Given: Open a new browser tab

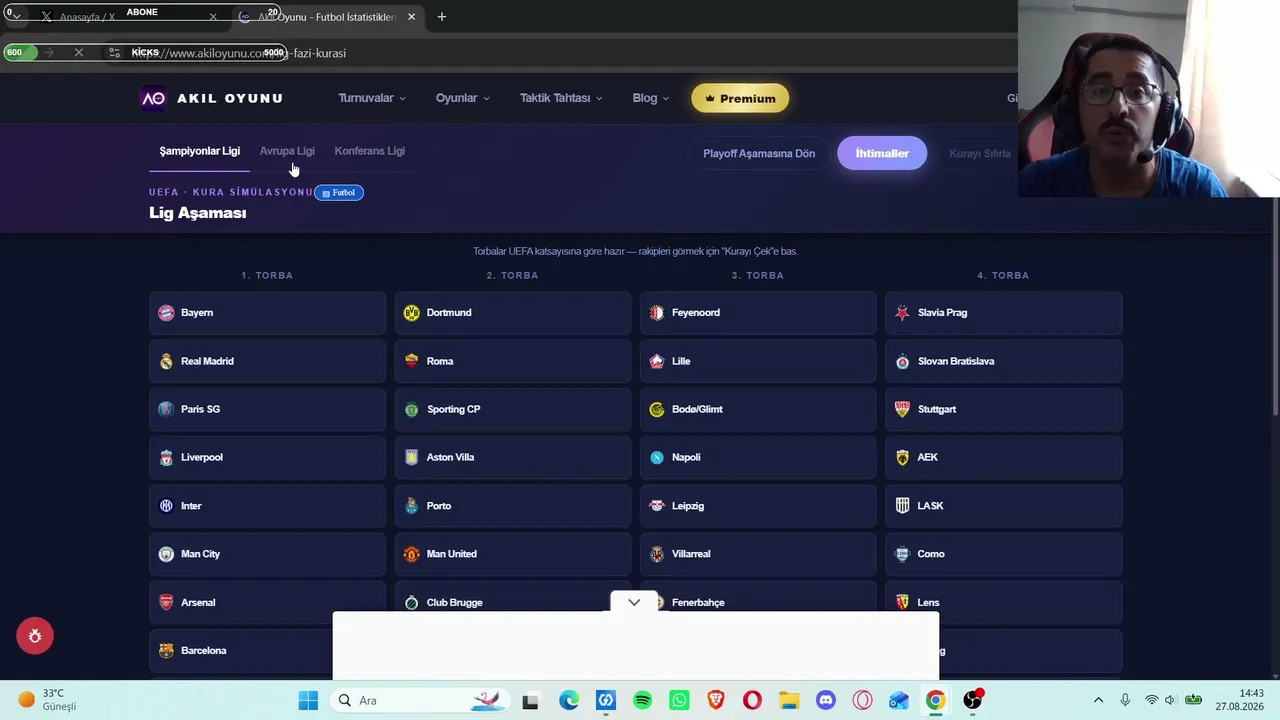Looking at the screenshot, I should pyautogui.click(x=441, y=17).
